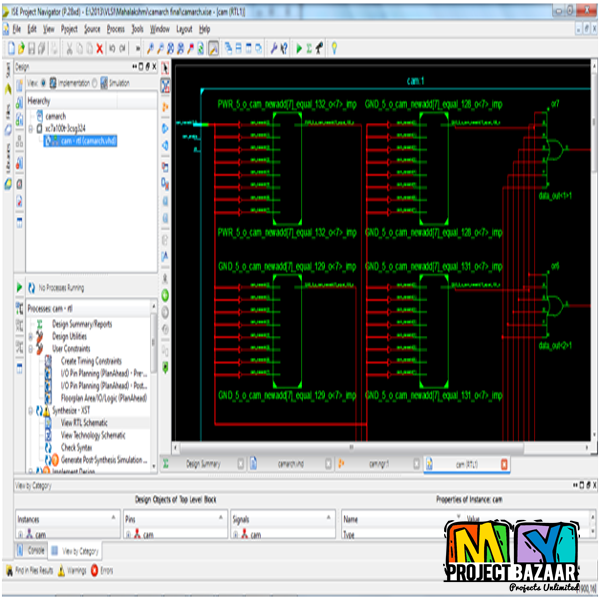
Task: Click the red Delete X toolbar icon
Action: pyautogui.click(x=99, y=47)
